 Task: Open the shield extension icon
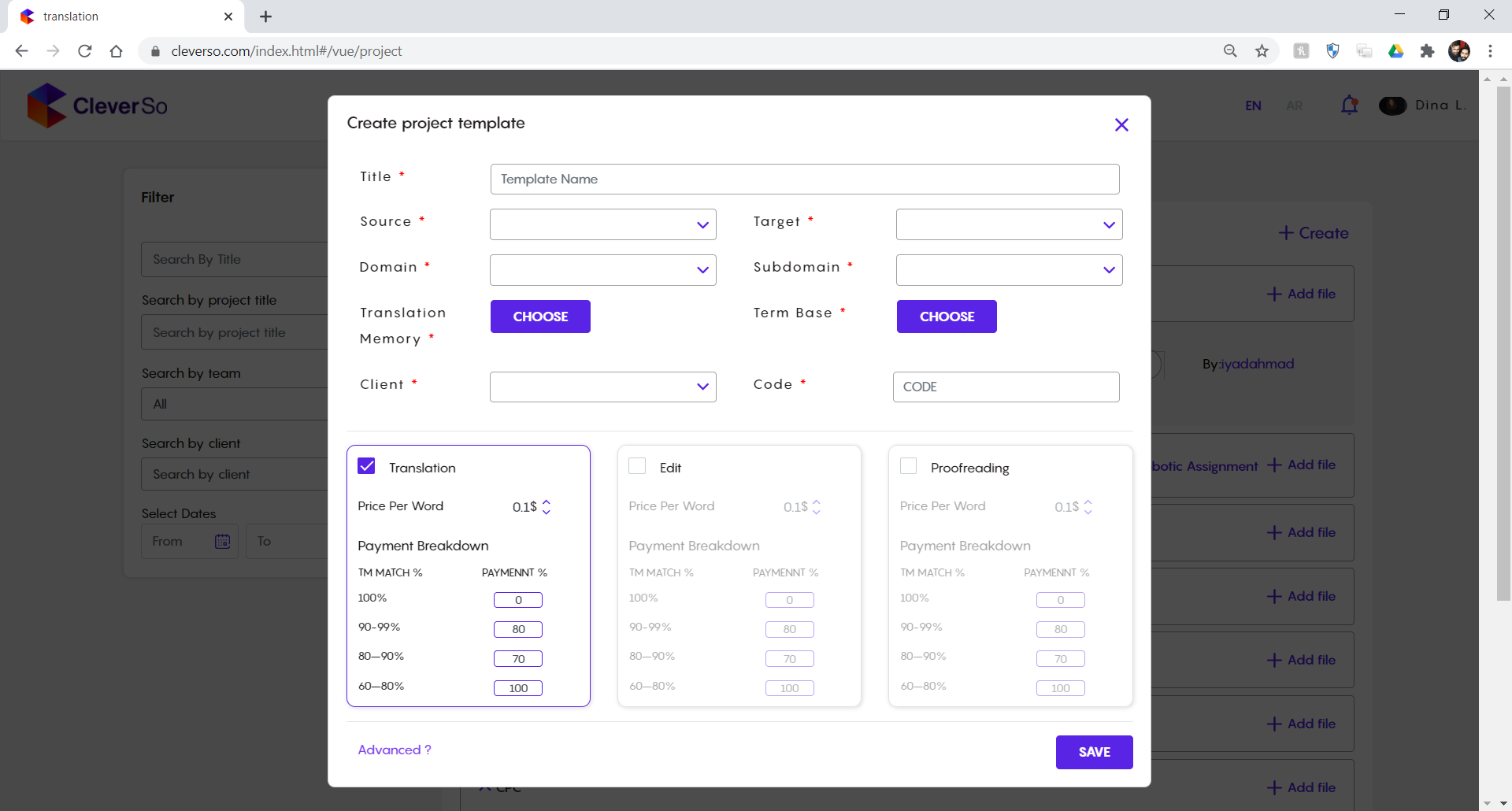coord(1332,51)
